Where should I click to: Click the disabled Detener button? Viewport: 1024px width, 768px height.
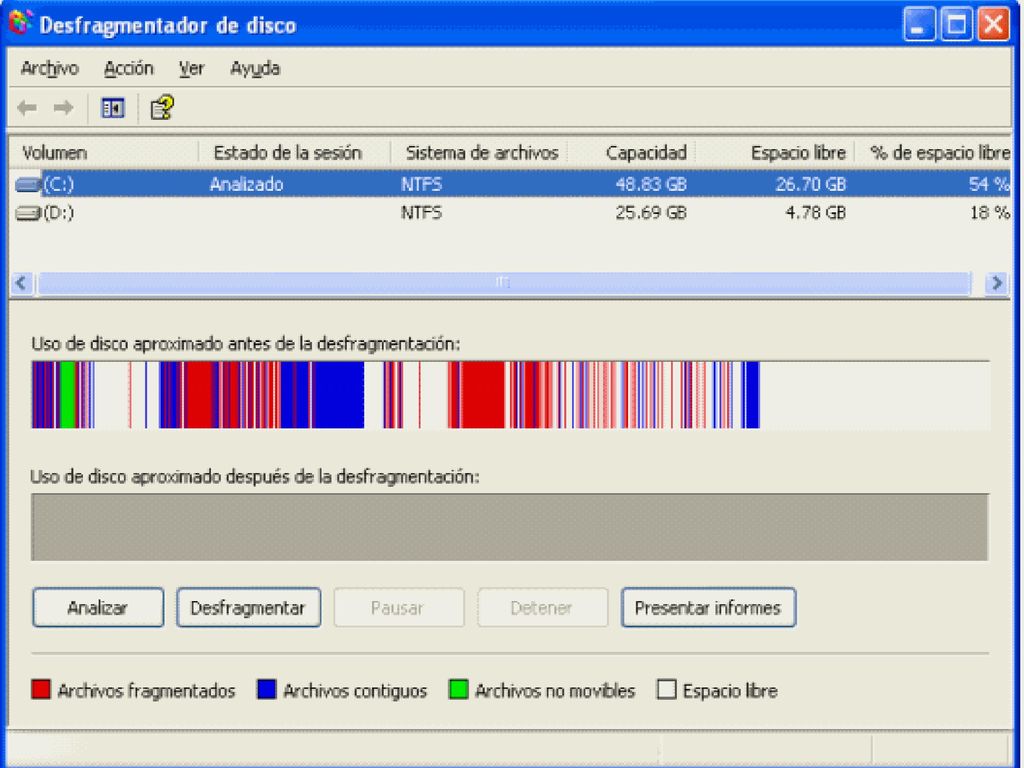542,607
